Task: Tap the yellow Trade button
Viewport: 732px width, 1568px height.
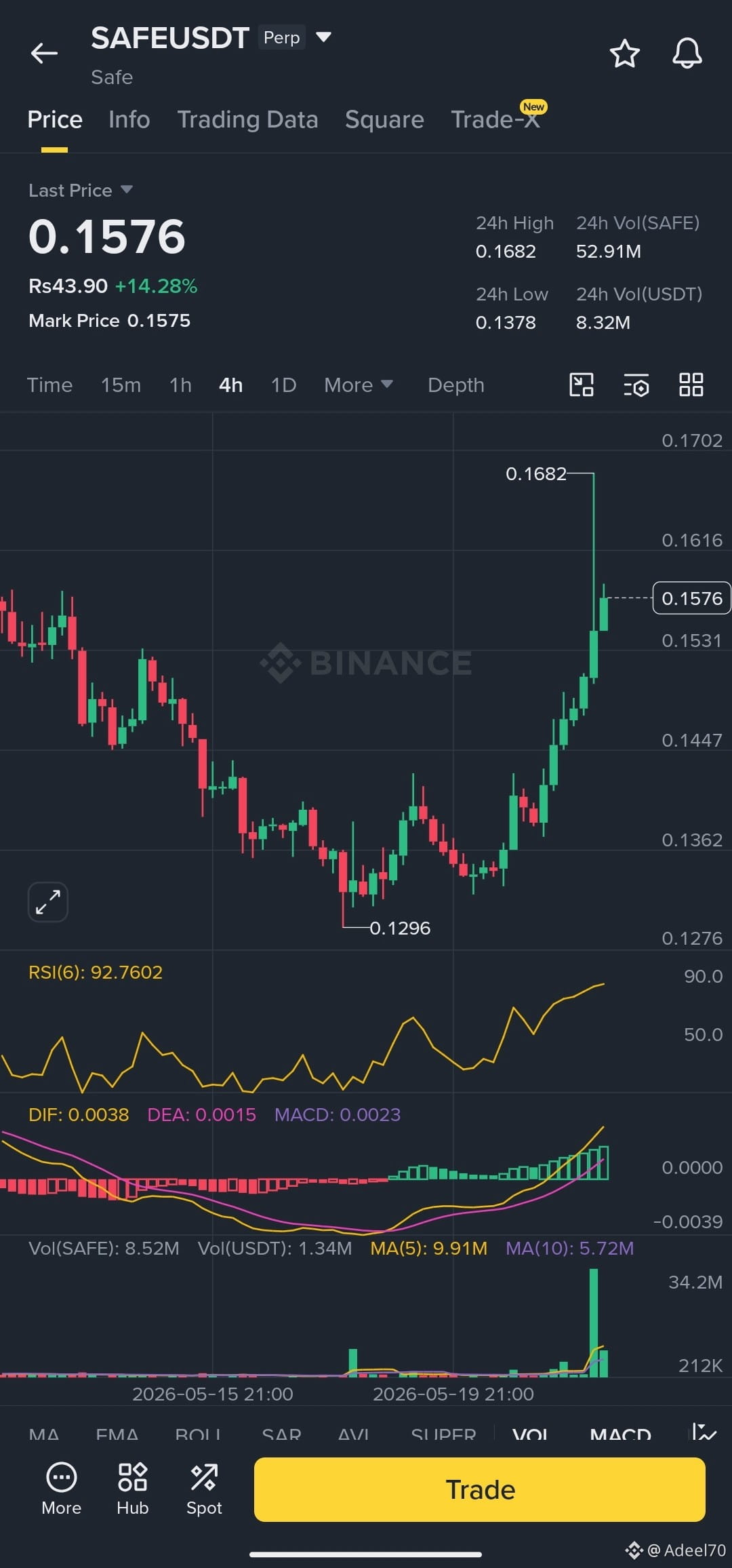Action: pos(480,1490)
